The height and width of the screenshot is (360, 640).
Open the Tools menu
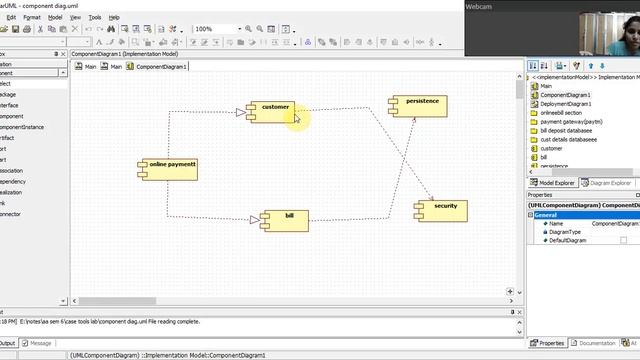[x=95, y=18]
